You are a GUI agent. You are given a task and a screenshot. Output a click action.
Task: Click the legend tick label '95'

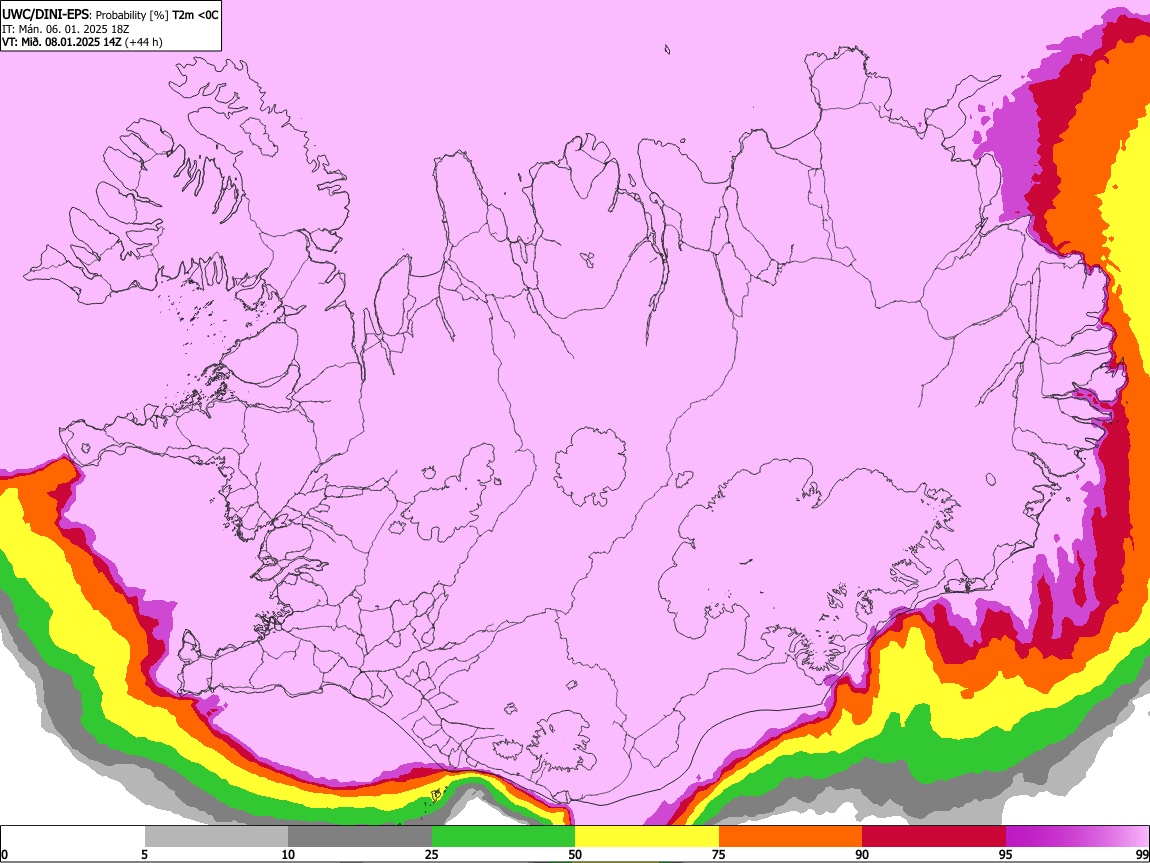tap(1006, 854)
